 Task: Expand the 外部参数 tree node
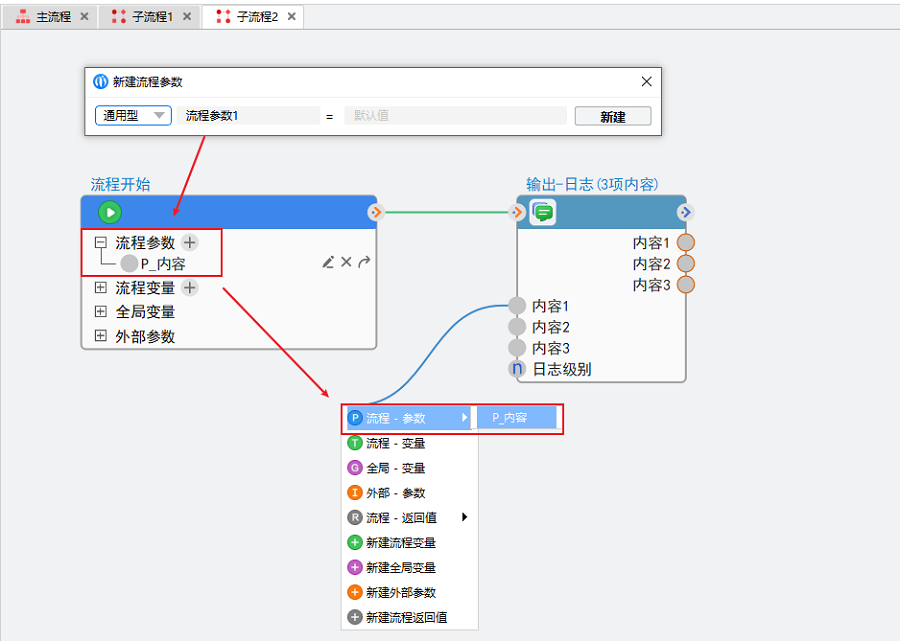[100, 336]
